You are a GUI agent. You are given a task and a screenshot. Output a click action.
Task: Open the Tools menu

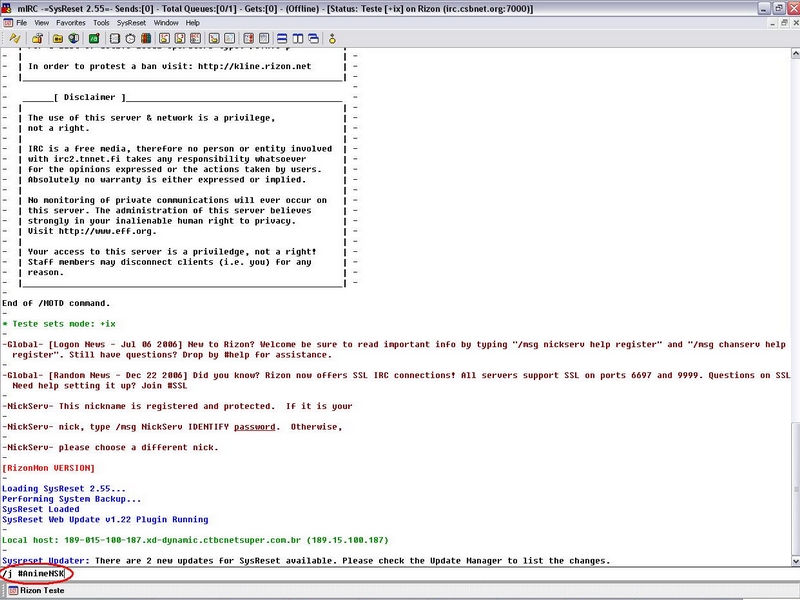(101, 22)
